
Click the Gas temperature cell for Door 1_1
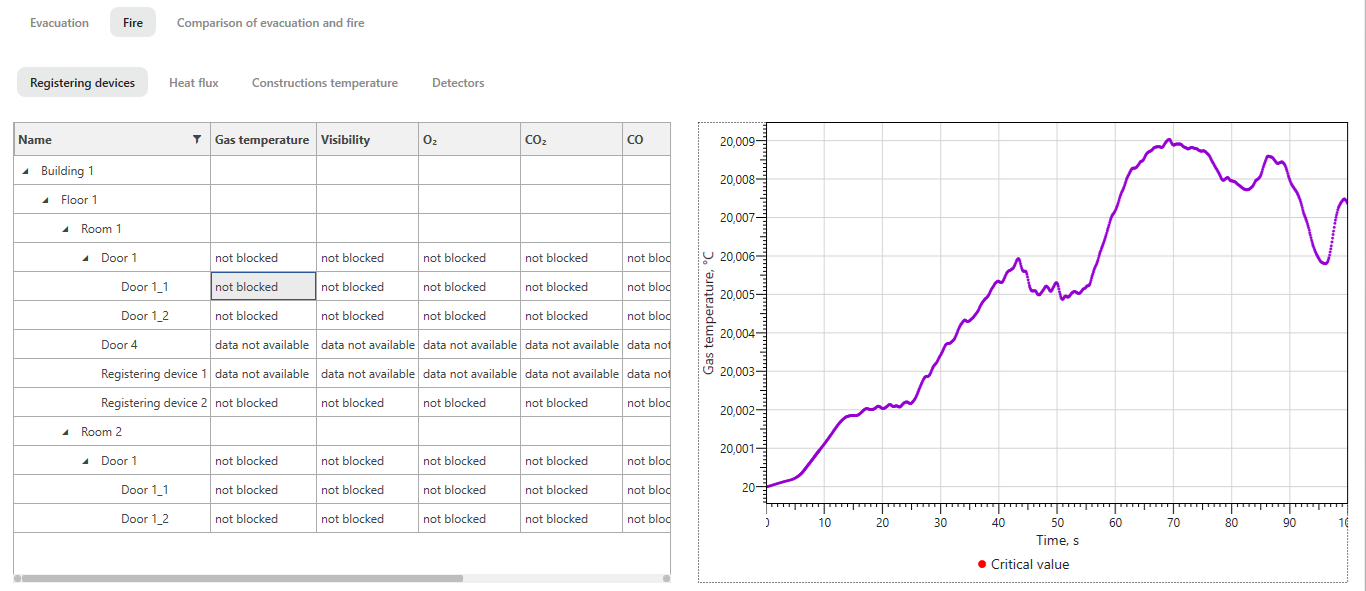coord(262,286)
